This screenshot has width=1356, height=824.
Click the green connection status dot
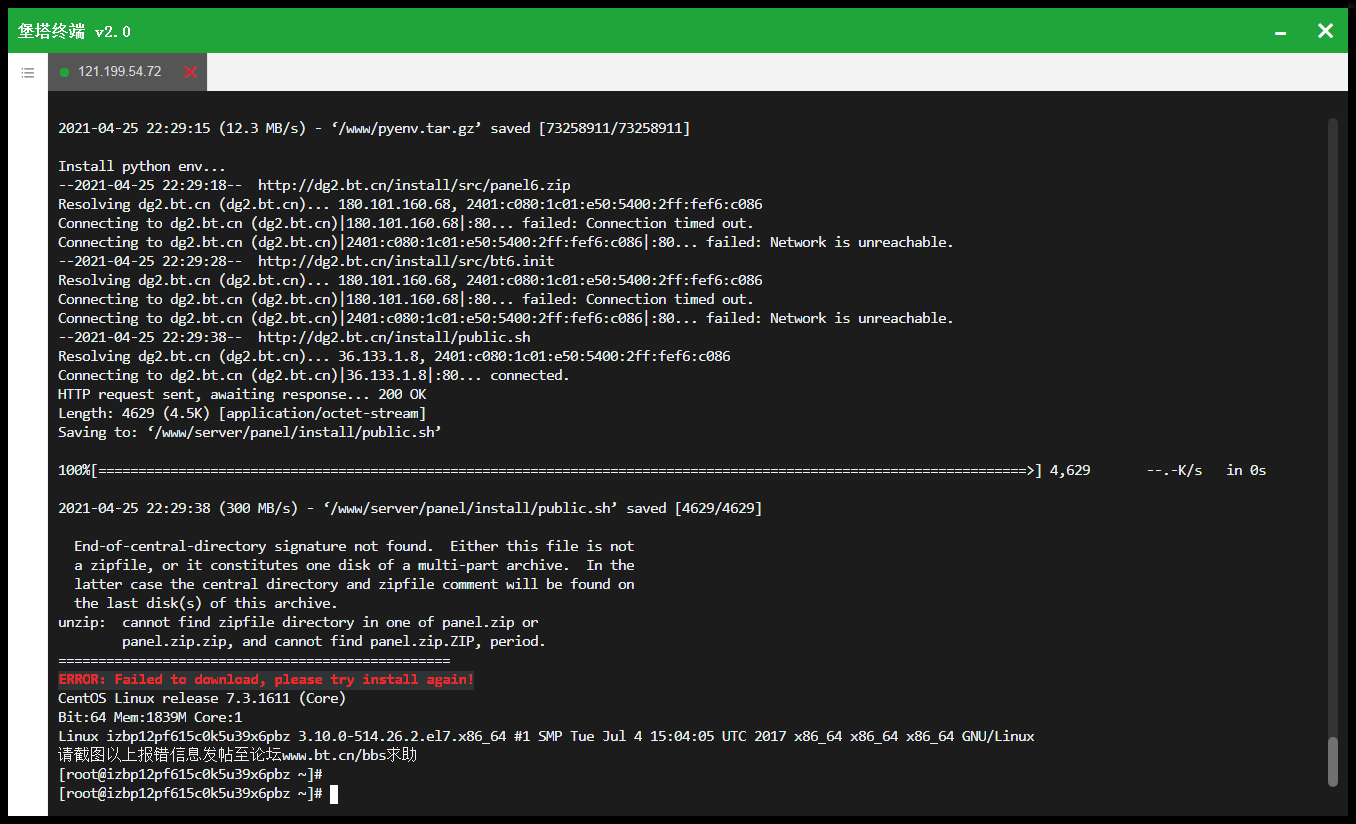coord(65,72)
